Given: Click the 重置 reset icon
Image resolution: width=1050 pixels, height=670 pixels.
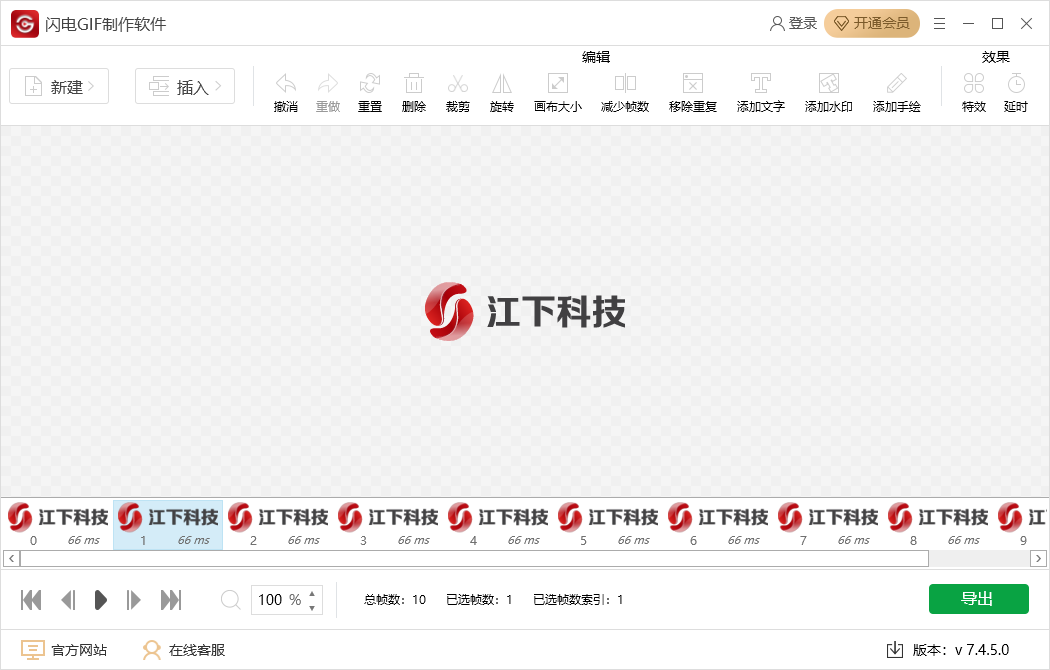Looking at the screenshot, I should [x=370, y=84].
